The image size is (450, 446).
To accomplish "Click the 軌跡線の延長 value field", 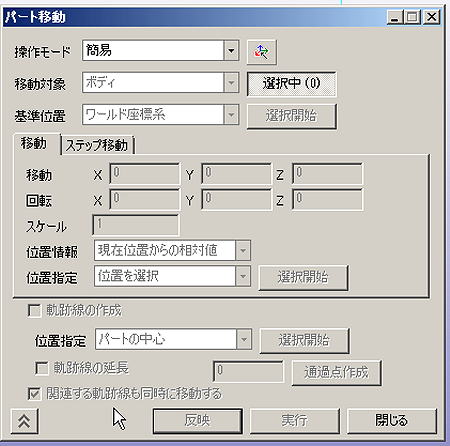I will [x=248, y=371].
